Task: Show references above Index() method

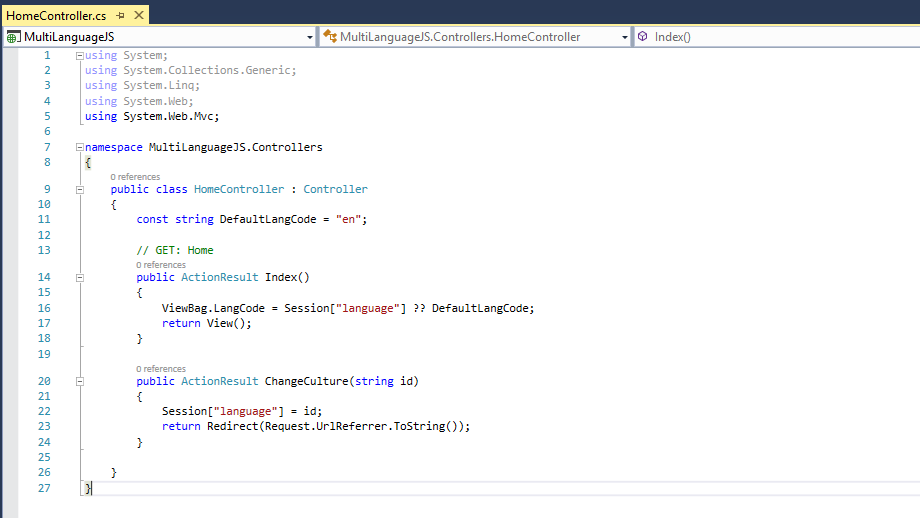Action: click(x=161, y=265)
